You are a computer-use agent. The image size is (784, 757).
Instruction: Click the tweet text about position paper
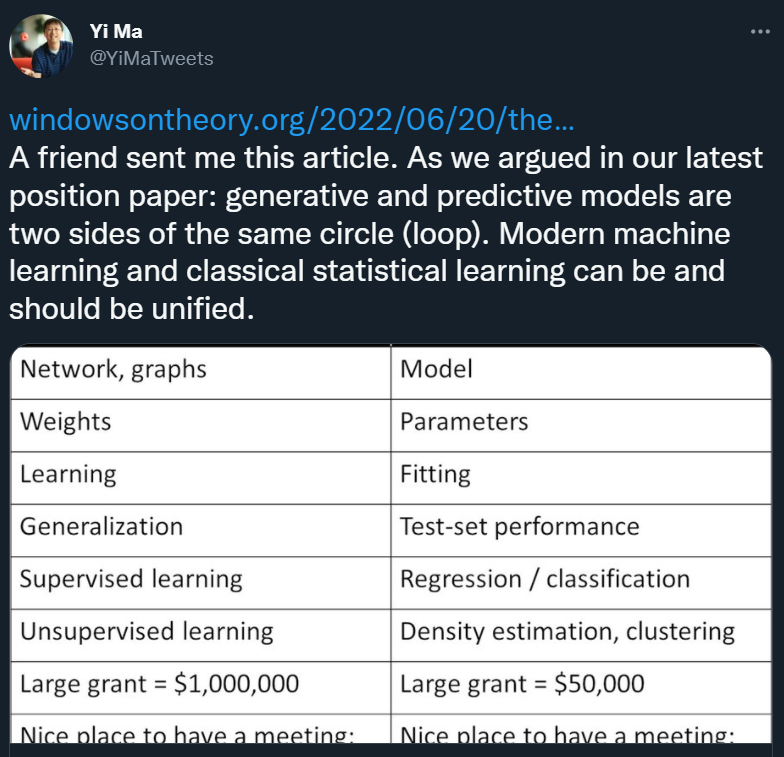pos(386,233)
